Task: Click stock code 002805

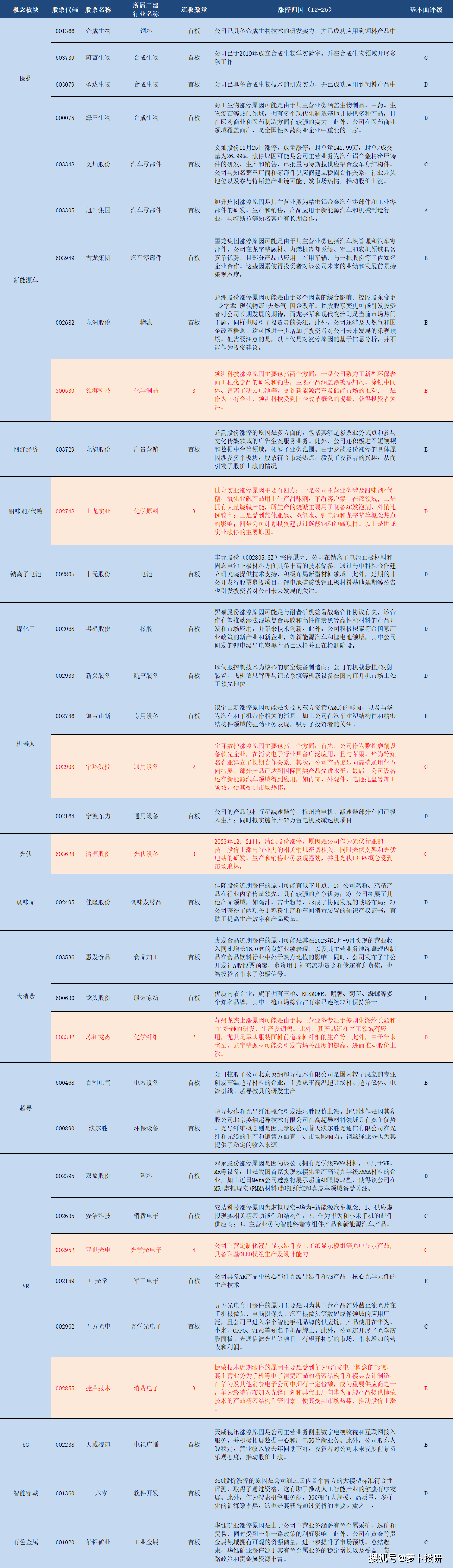Action: pyautogui.click(x=65, y=574)
